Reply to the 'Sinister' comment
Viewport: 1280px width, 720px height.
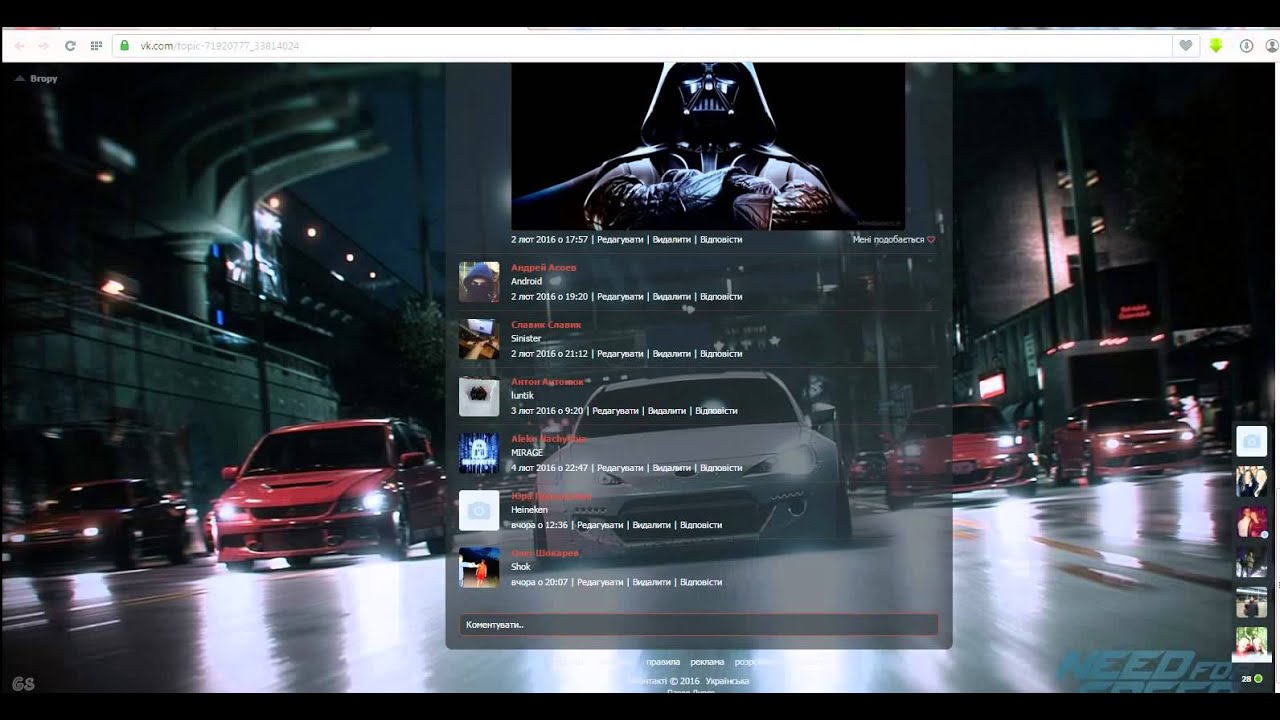[721, 354]
